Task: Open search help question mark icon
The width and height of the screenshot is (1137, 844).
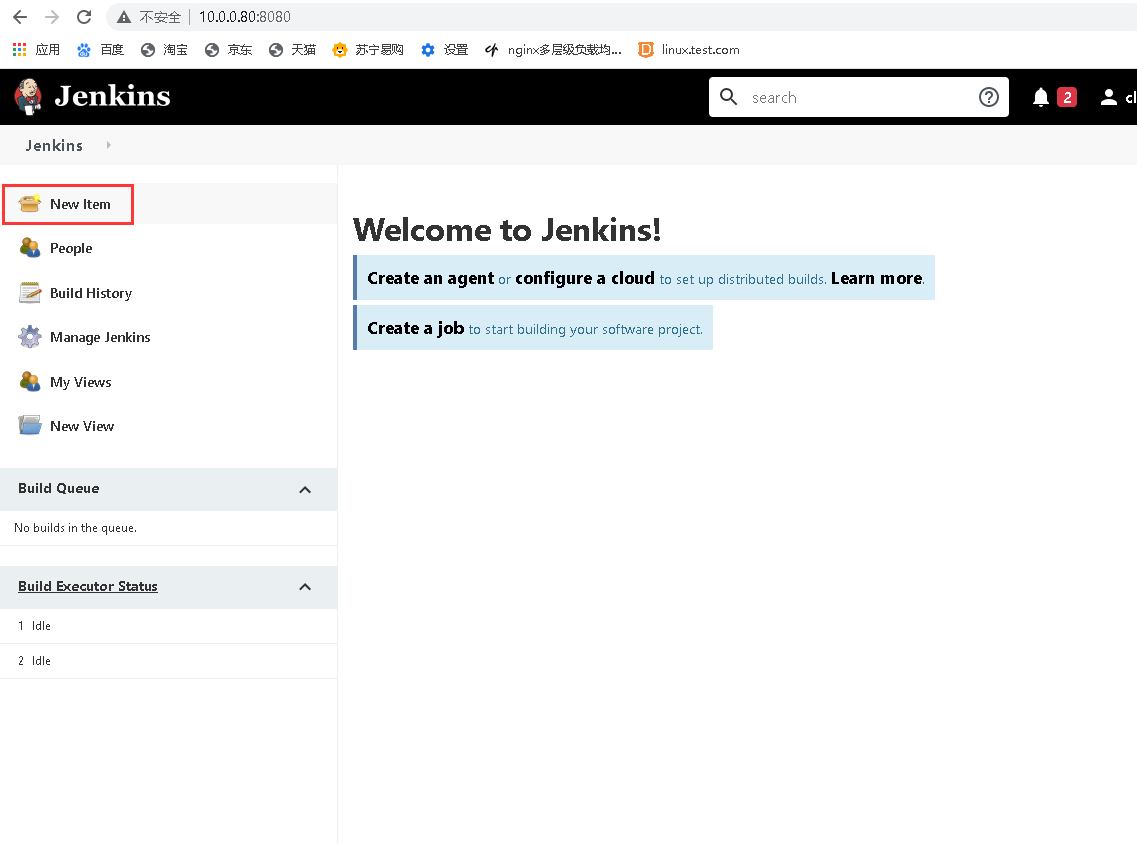Action: pyautogui.click(x=989, y=97)
